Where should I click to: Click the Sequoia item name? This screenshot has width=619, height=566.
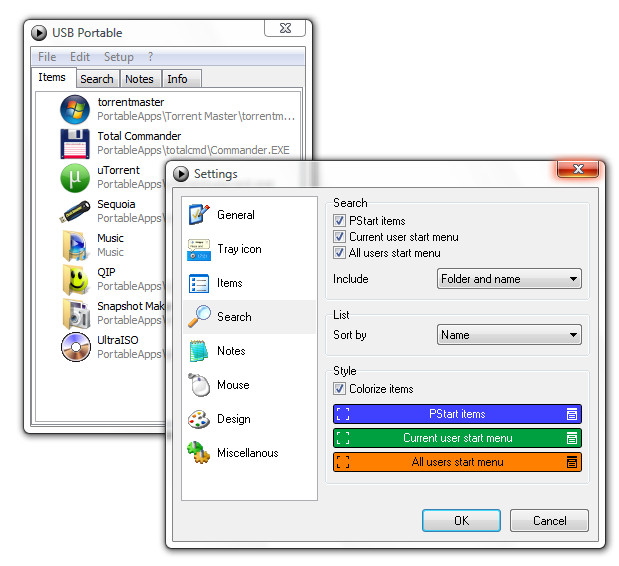click(116, 204)
